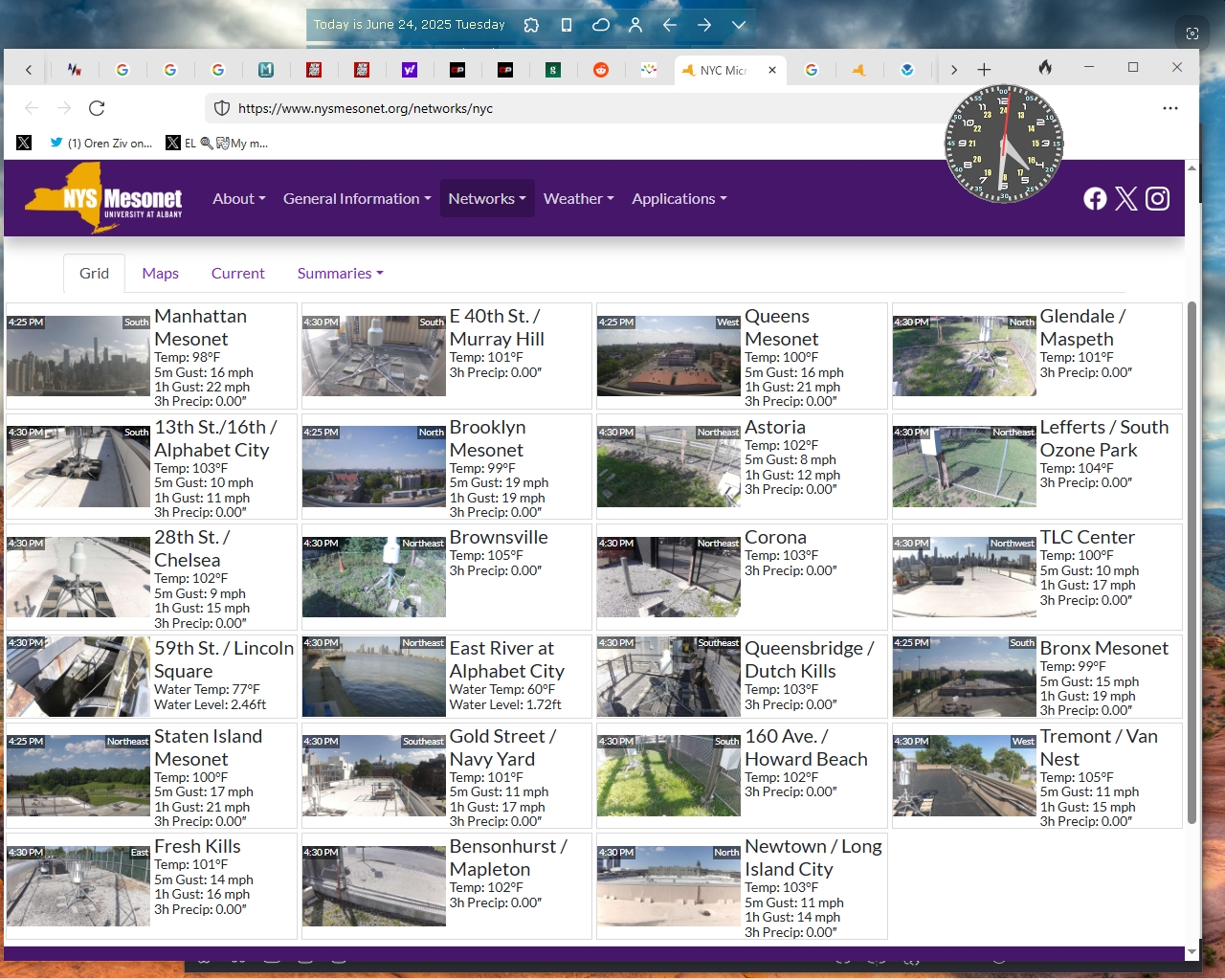This screenshot has height=980, width=1225.
Task: Click the X social icon in the header
Action: click(1125, 198)
